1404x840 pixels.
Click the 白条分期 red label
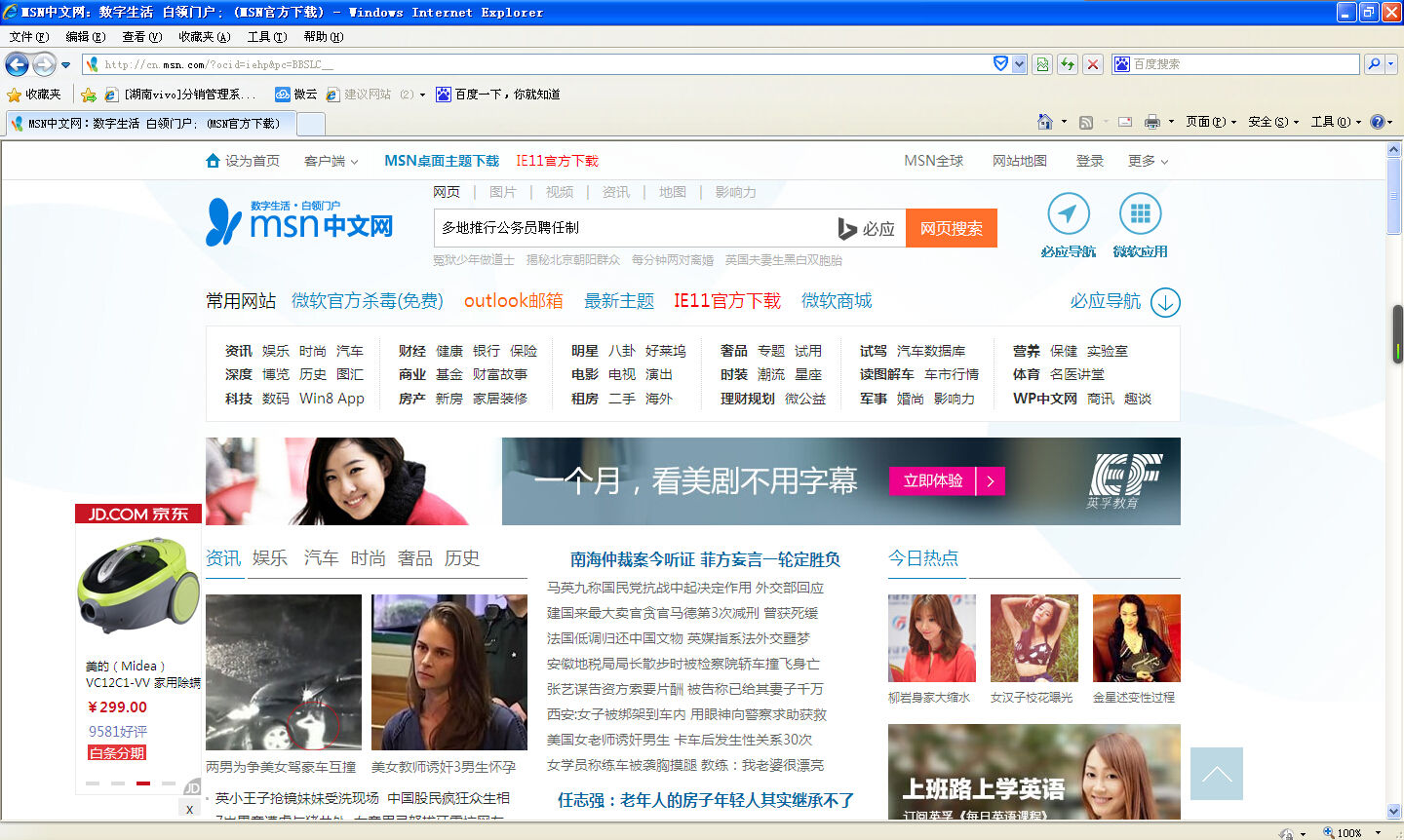click(x=117, y=752)
